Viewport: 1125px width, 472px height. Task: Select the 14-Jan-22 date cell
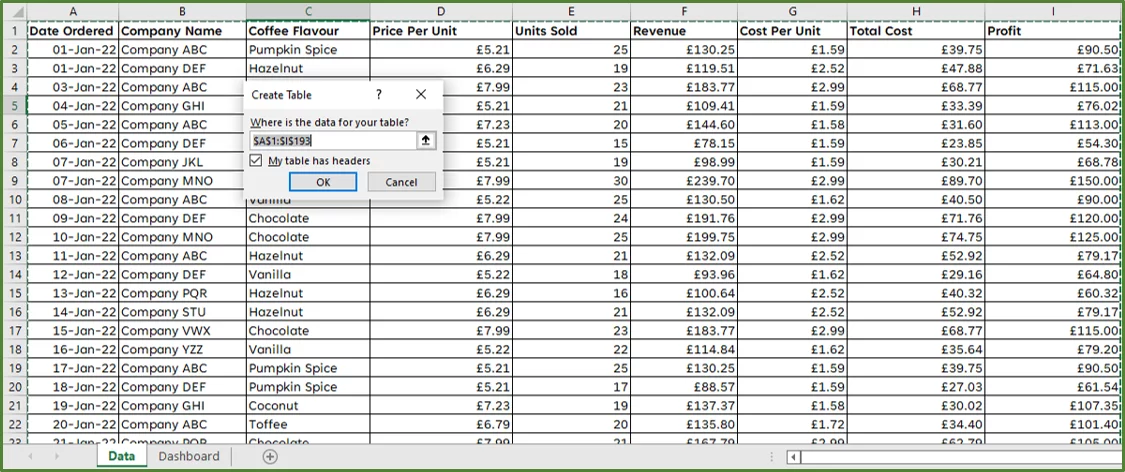point(72,312)
